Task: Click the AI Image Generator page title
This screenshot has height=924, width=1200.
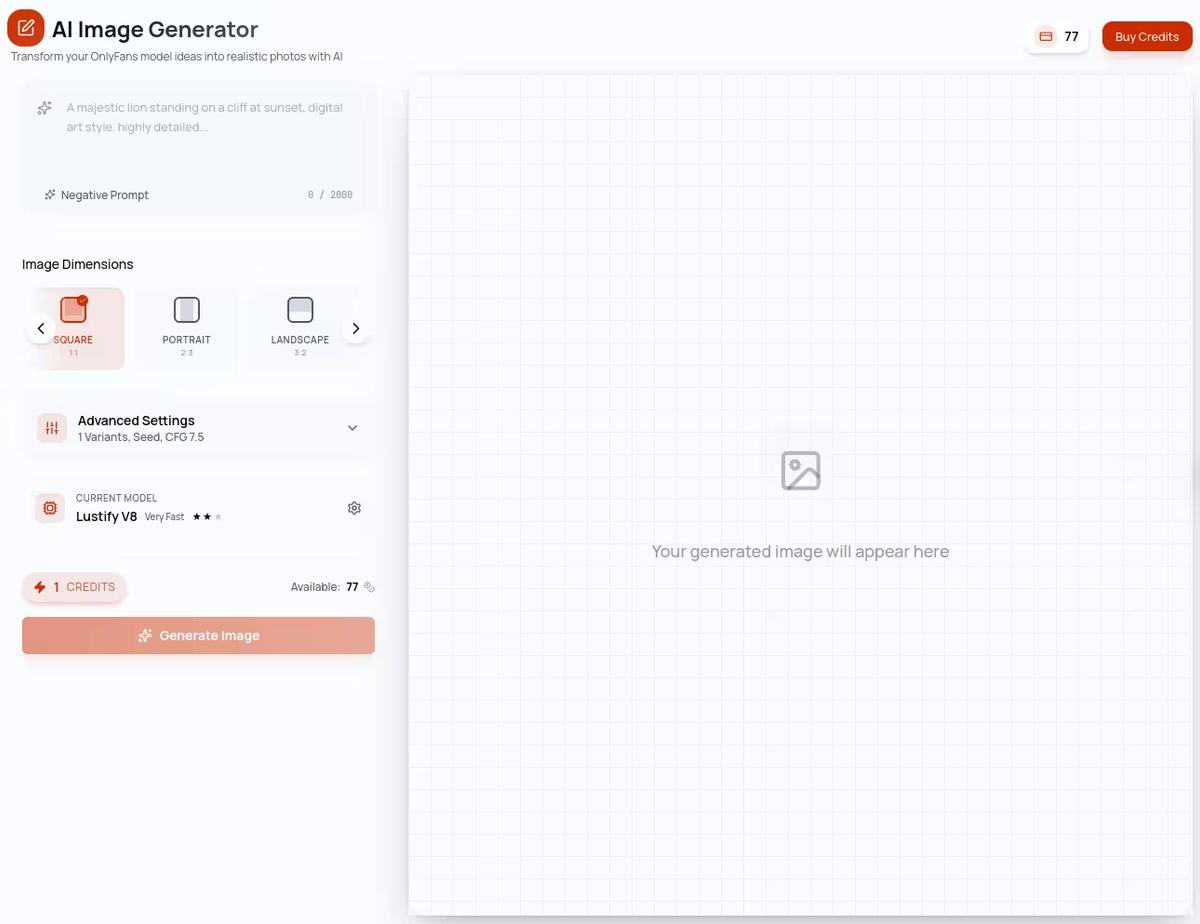Action: [155, 29]
